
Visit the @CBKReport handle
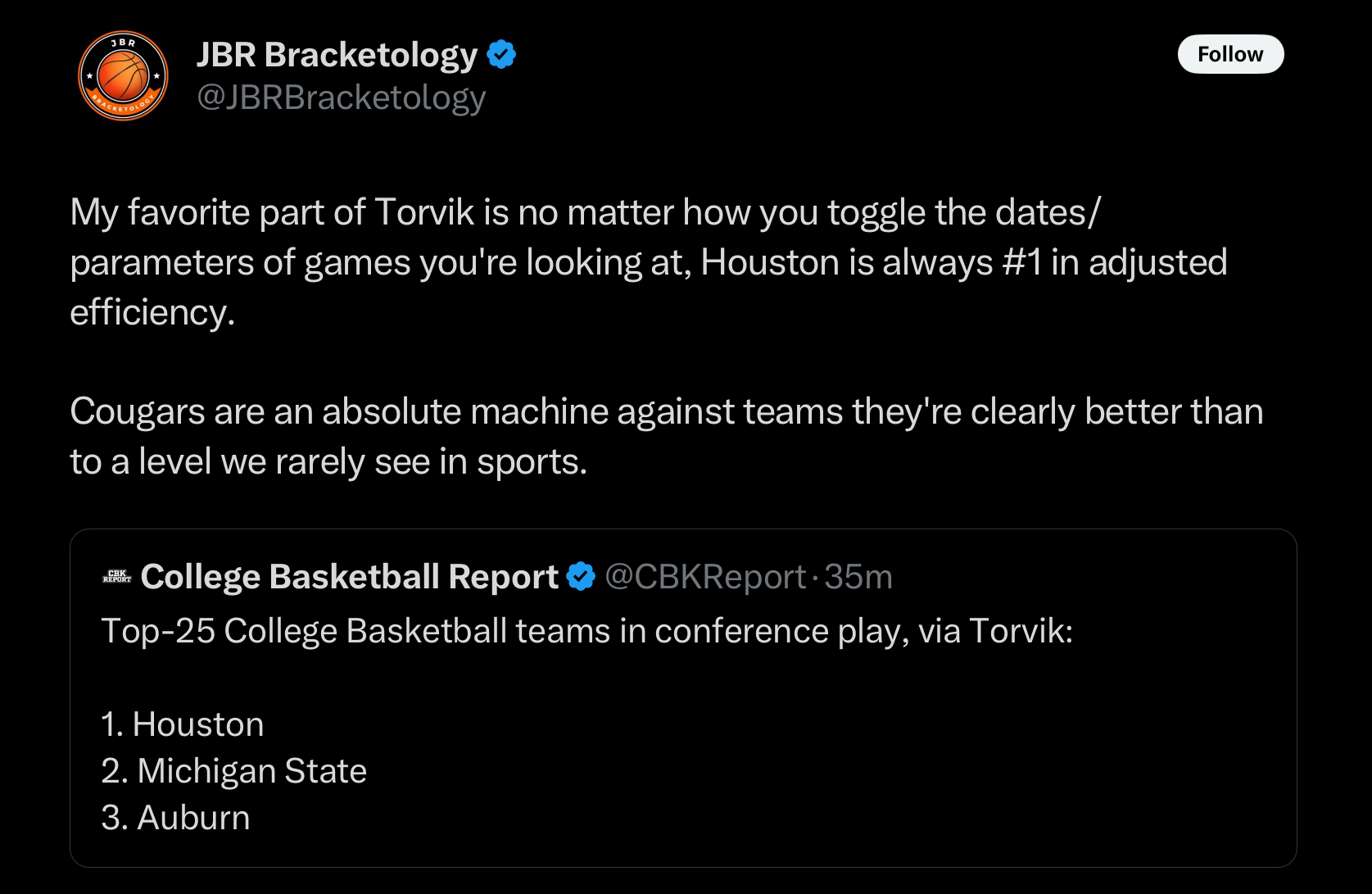click(x=705, y=577)
